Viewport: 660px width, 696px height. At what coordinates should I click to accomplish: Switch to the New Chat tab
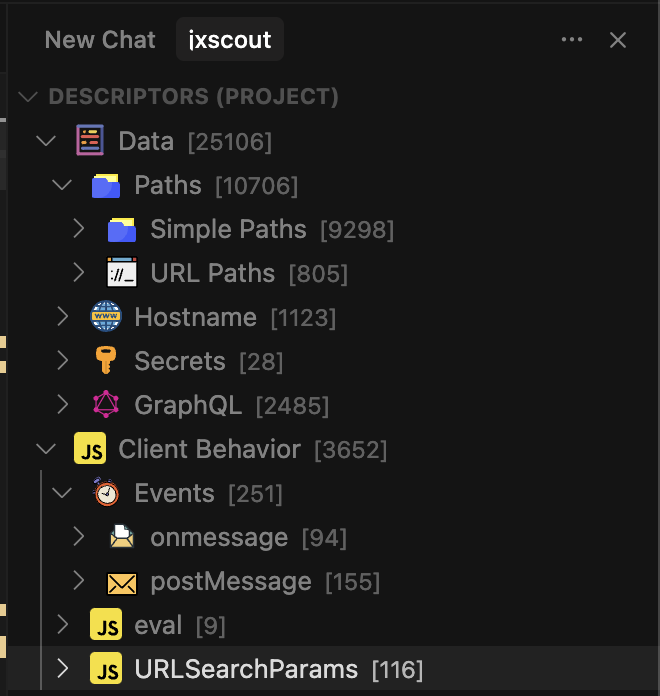pos(100,40)
